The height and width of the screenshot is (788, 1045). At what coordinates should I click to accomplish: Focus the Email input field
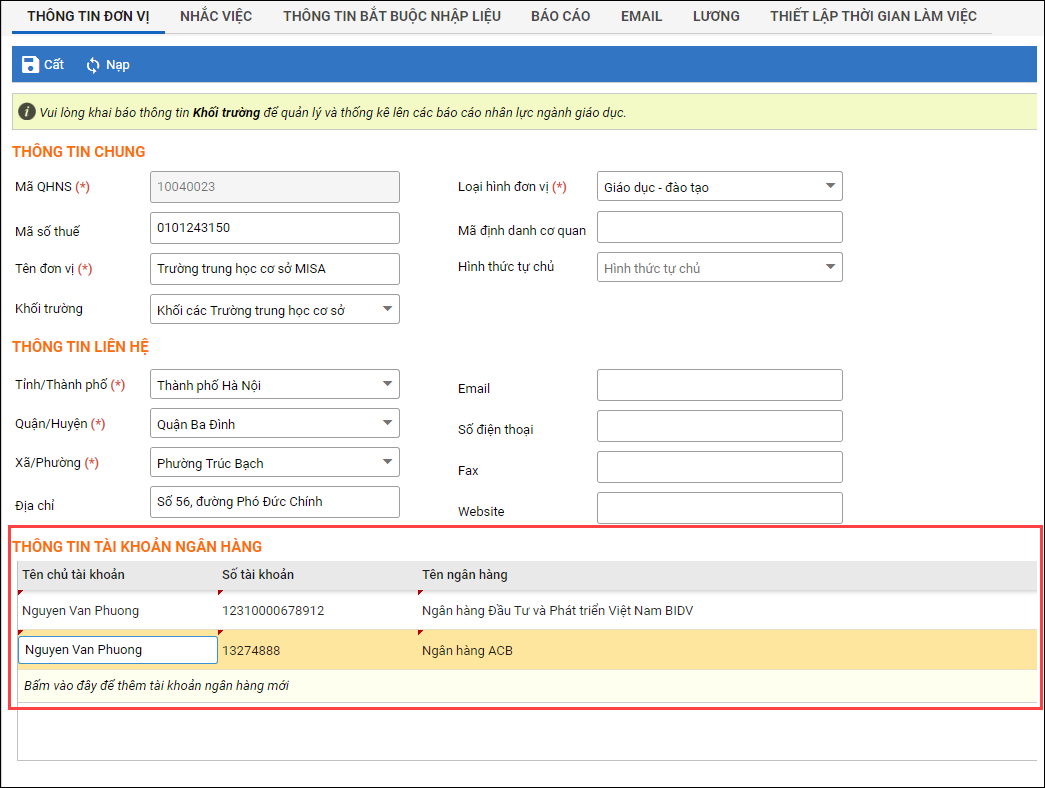(719, 385)
